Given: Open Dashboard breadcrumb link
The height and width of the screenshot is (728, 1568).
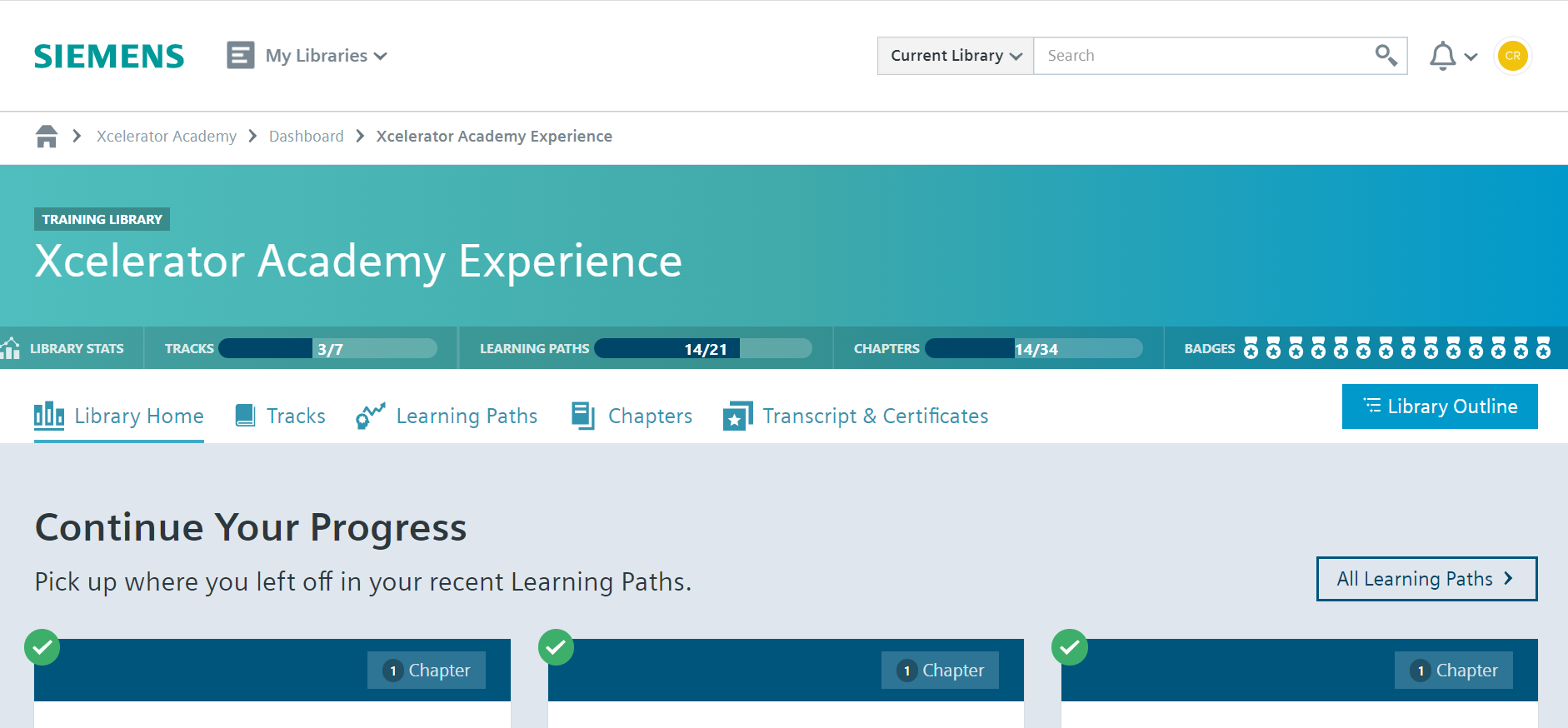Looking at the screenshot, I should [307, 136].
